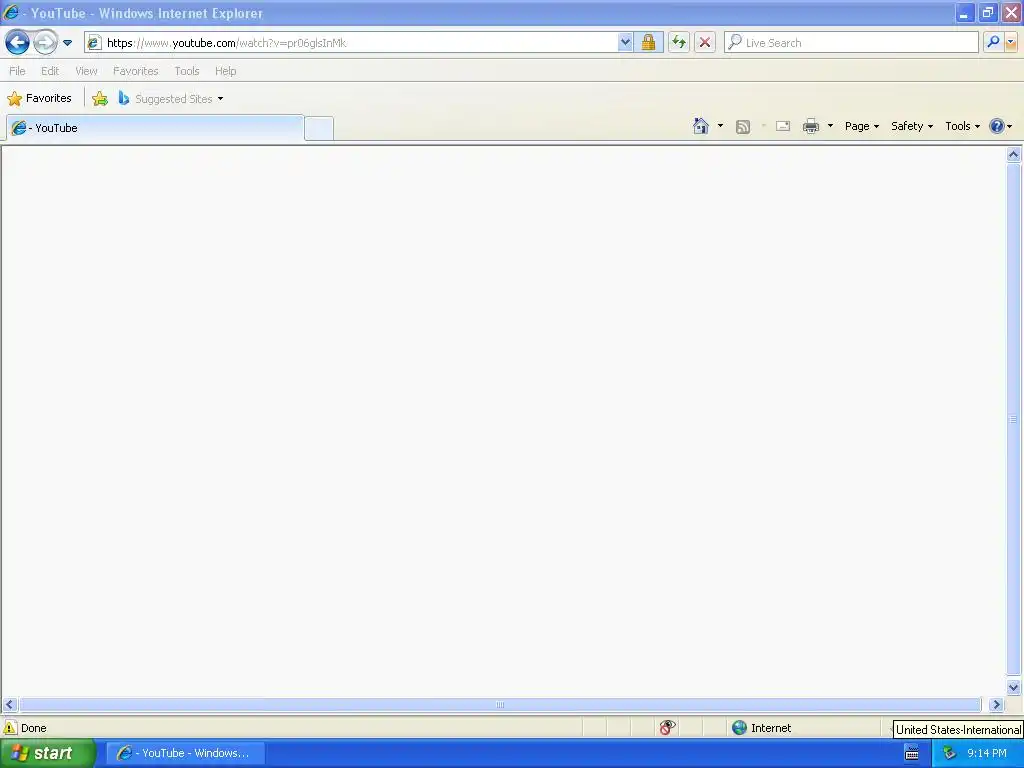The width and height of the screenshot is (1024, 768).
Task: Click the Read Mail envelope icon
Action: click(783, 126)
